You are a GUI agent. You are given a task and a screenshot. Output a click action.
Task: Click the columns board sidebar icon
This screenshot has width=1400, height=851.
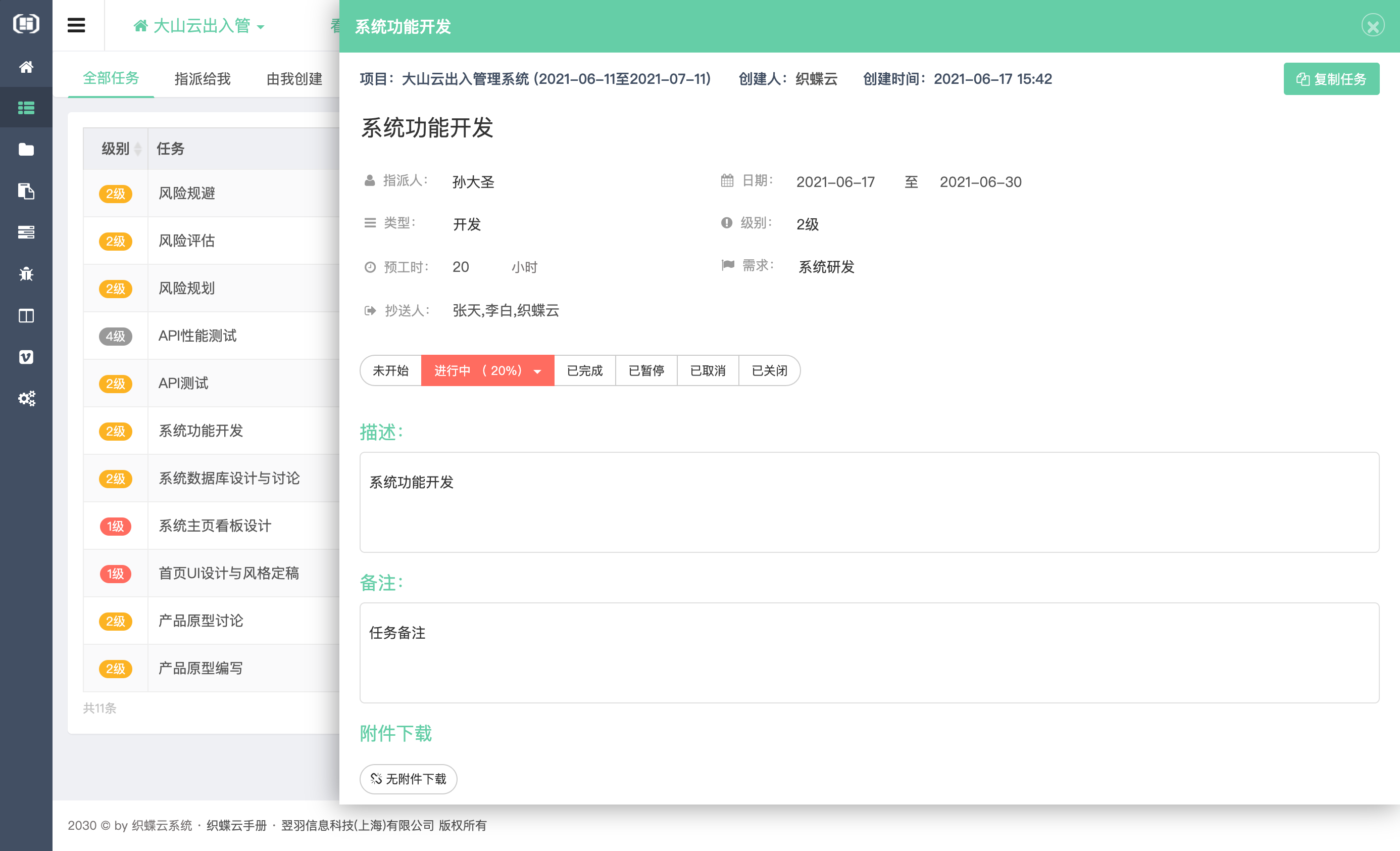[26, 315]
